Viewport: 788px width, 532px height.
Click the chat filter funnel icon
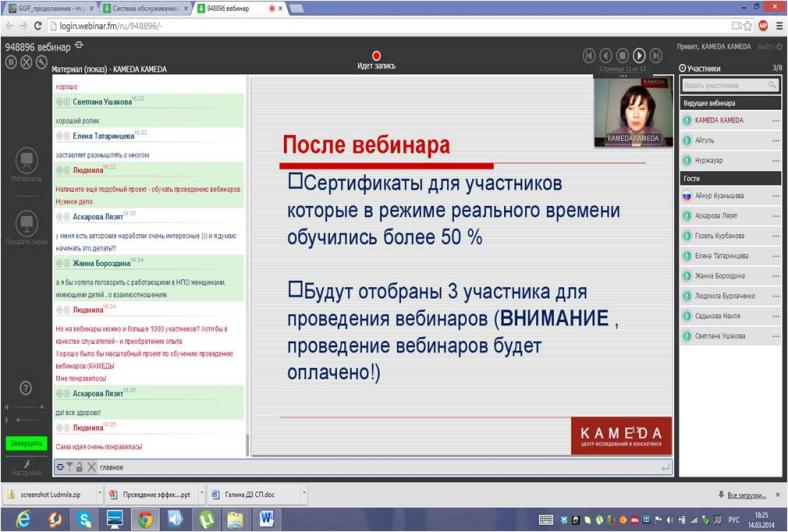(70, 467)
